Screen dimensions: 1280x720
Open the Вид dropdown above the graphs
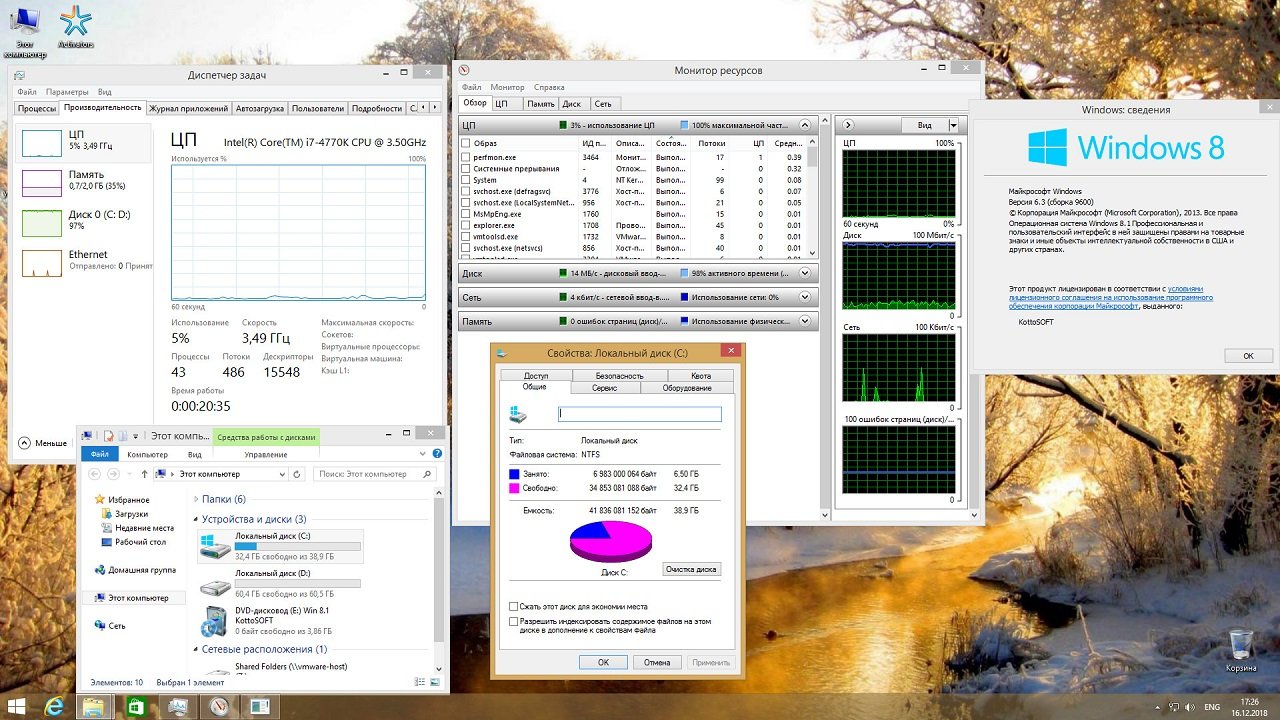pos(952,125)
